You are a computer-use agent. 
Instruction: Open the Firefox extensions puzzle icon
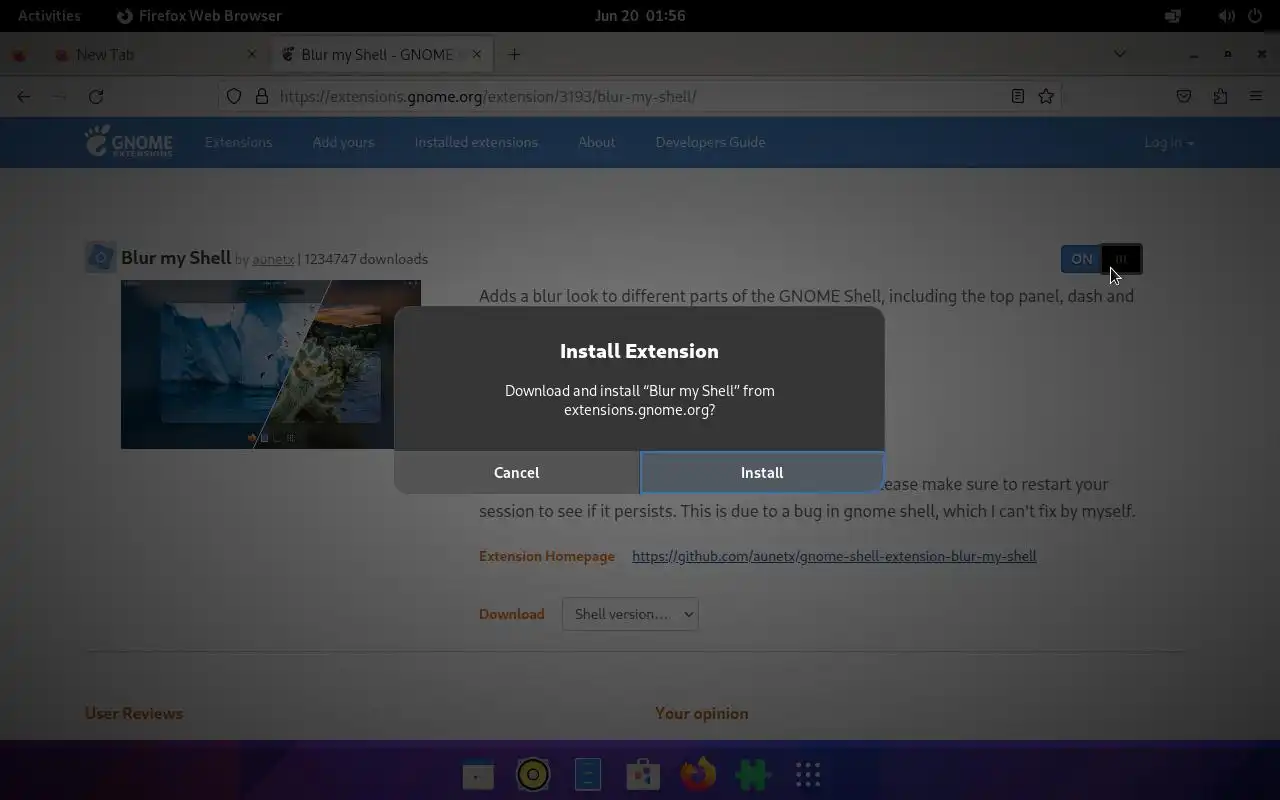click(1220, 96)
